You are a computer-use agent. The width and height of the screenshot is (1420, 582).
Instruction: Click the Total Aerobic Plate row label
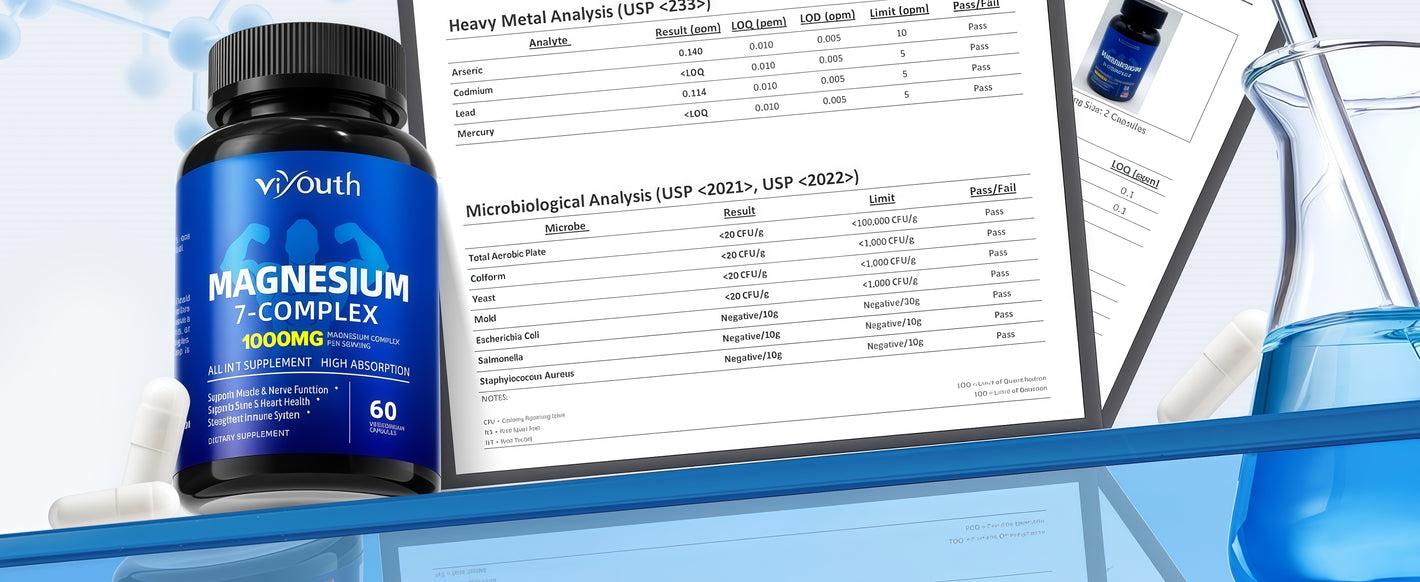(x=507, y=254)
